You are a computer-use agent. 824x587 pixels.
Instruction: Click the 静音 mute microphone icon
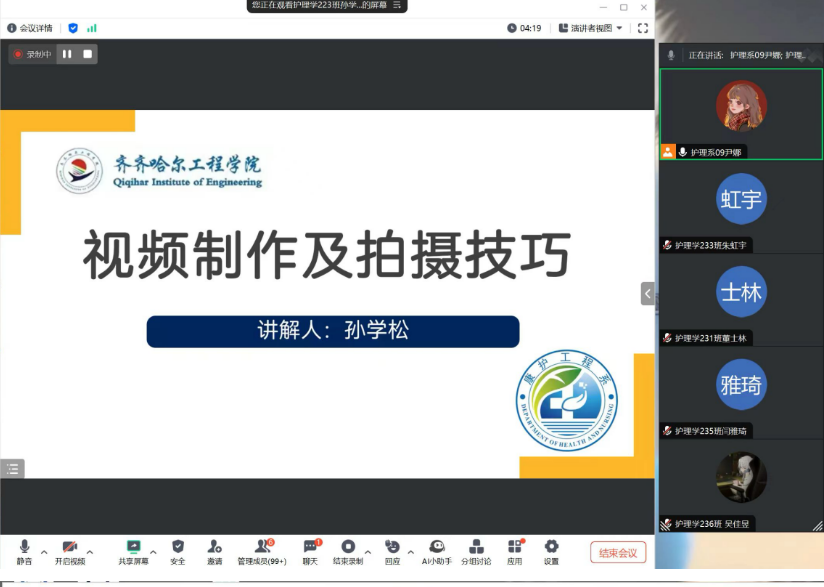pos(24,547)
